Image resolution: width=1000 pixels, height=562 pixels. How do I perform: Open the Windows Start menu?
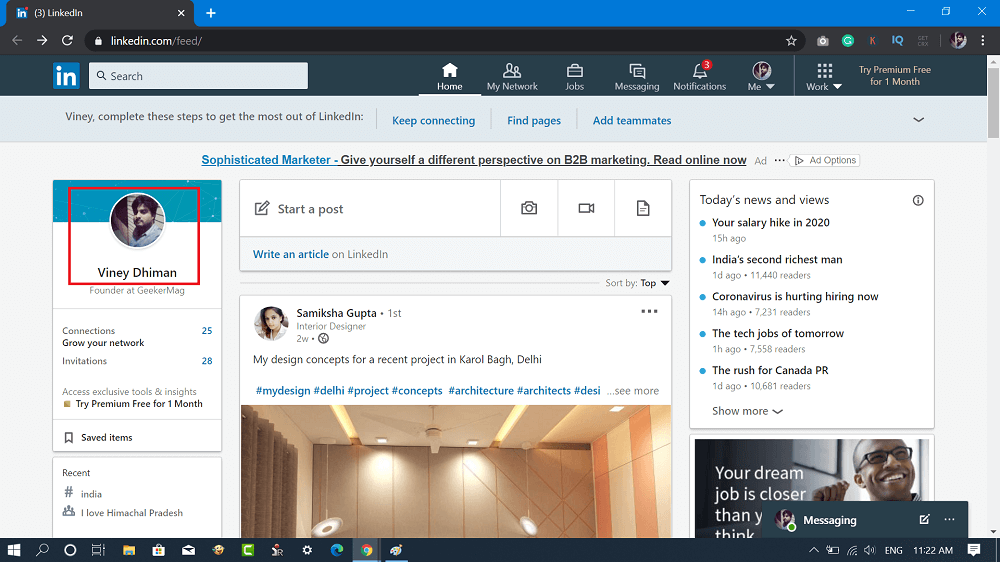tap(13, 550)
